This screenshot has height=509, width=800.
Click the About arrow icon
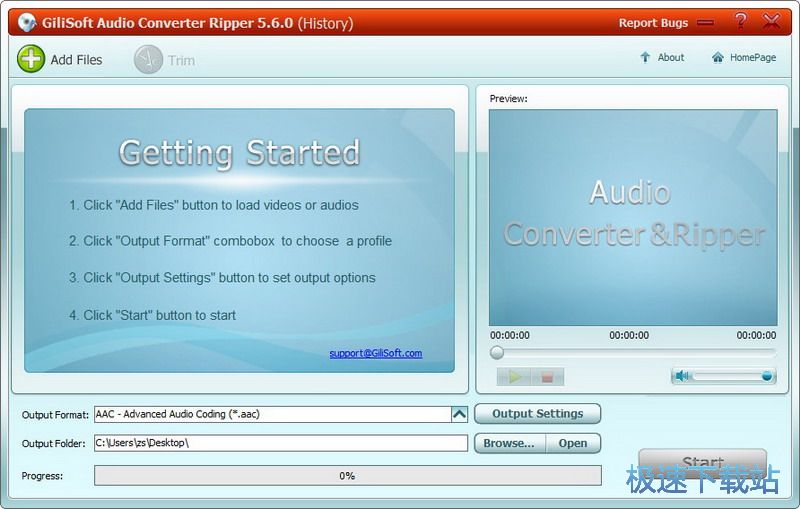[645, 58]
